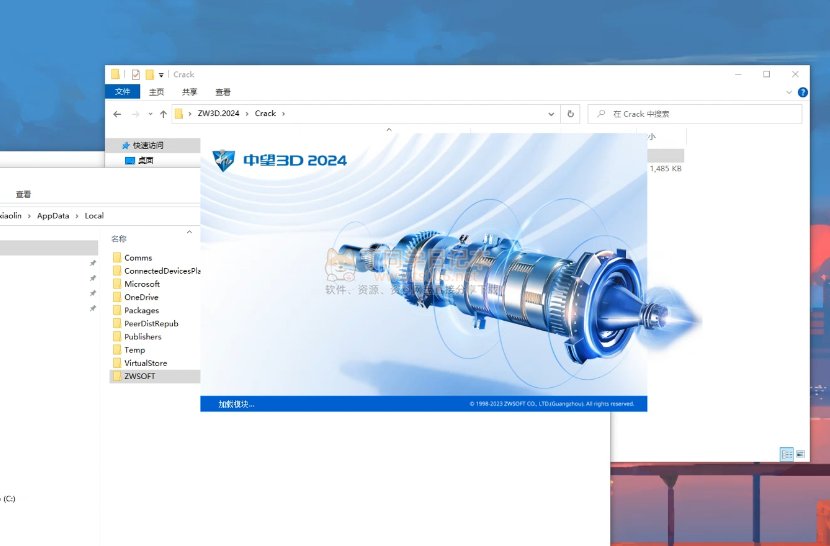Select the VirtualStore folder
Image resolution: width=830 pixels, height=546 pixels.
[x=146, y=363]
